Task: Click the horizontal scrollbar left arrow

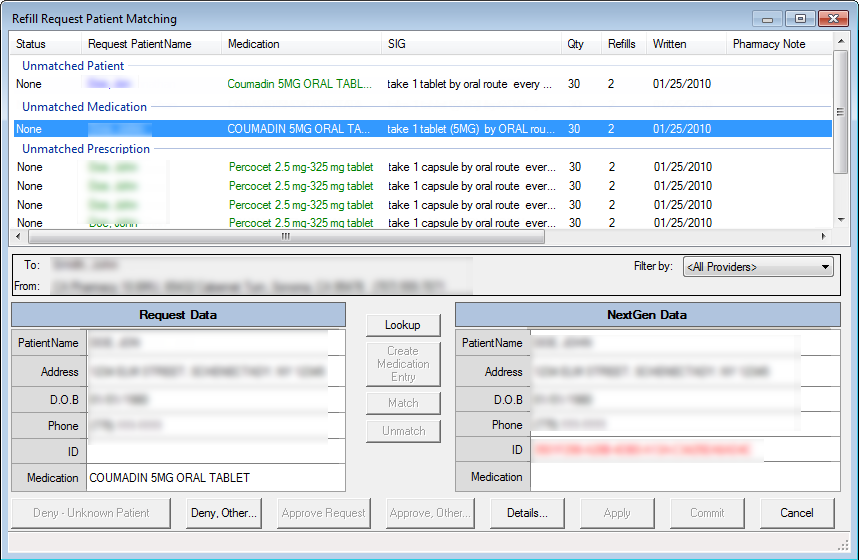Action: click(19, 236)
